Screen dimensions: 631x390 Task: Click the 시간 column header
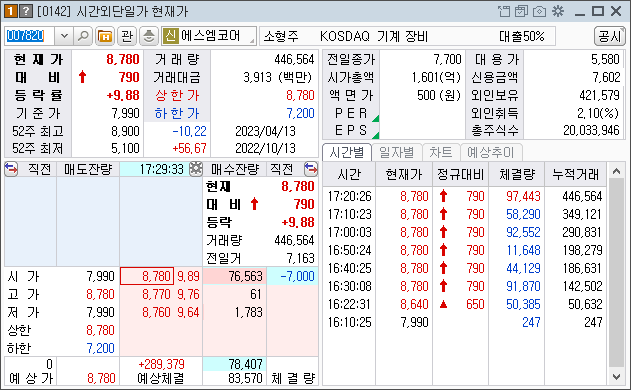click(349, 174)
